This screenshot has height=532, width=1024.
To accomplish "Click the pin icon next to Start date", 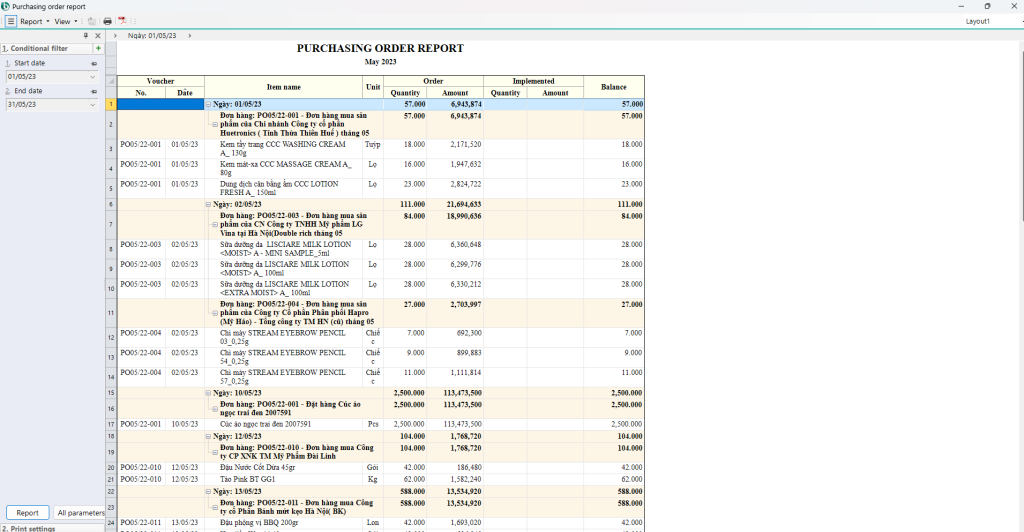I will click(94, 63).
